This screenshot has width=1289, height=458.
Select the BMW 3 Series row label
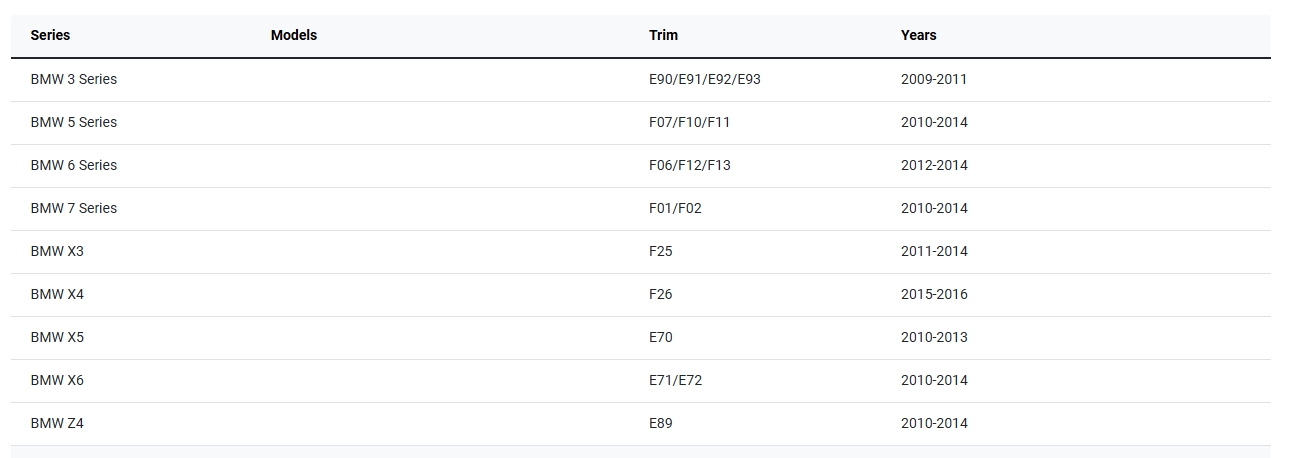pos(73,79)
